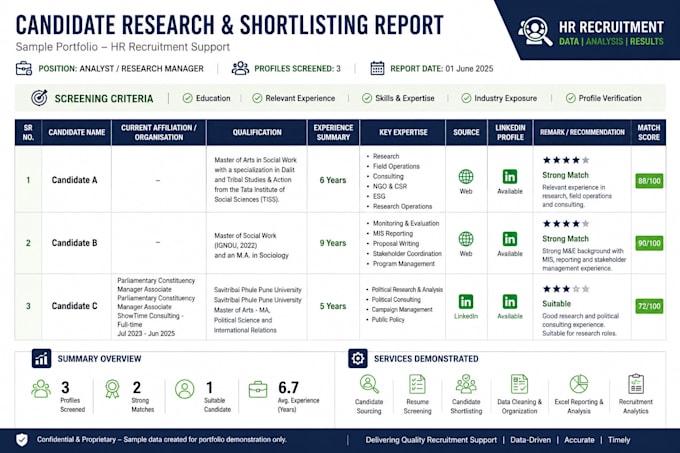Click the 'Suitable' remark for Candidate C
Viewport: 680px width, 453px height.
tap(556, 303)
